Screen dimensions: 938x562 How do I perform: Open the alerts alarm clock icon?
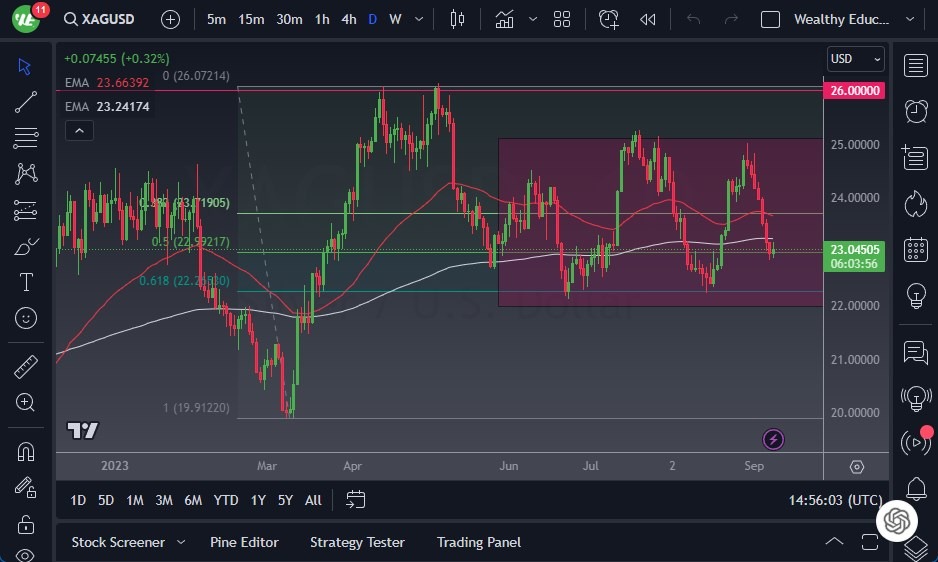[914, 111]
